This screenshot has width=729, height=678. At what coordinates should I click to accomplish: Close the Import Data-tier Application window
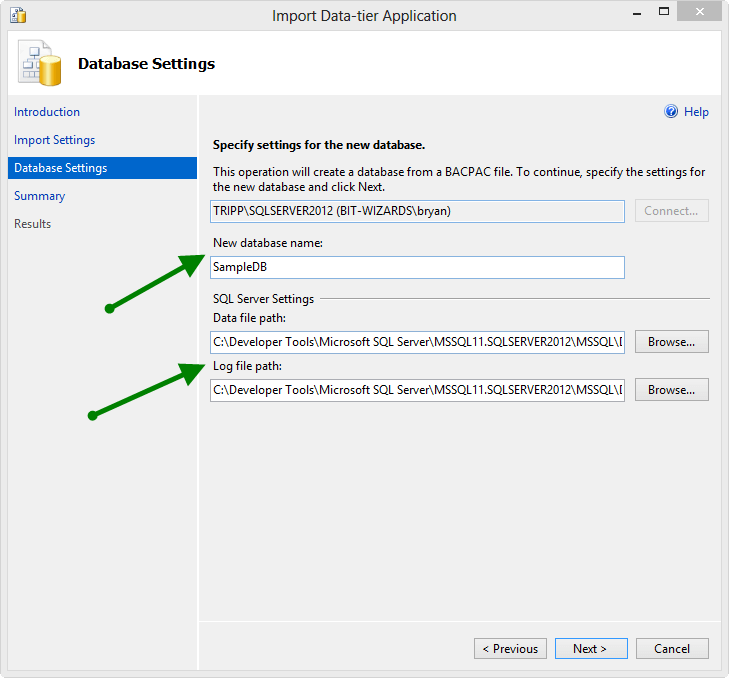(x=699, y=12)
